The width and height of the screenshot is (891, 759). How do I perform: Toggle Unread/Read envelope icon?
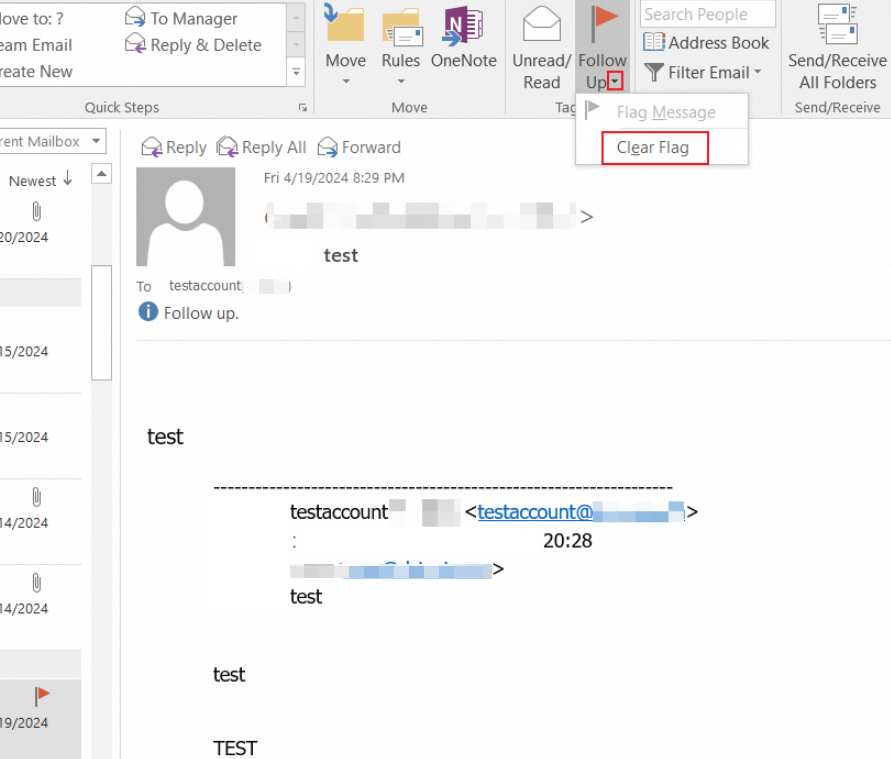click(542, 24)
